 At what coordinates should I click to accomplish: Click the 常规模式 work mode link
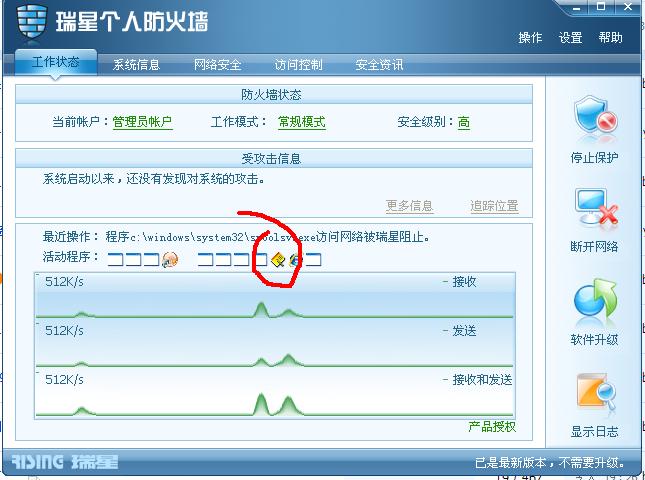coord(302,122)
